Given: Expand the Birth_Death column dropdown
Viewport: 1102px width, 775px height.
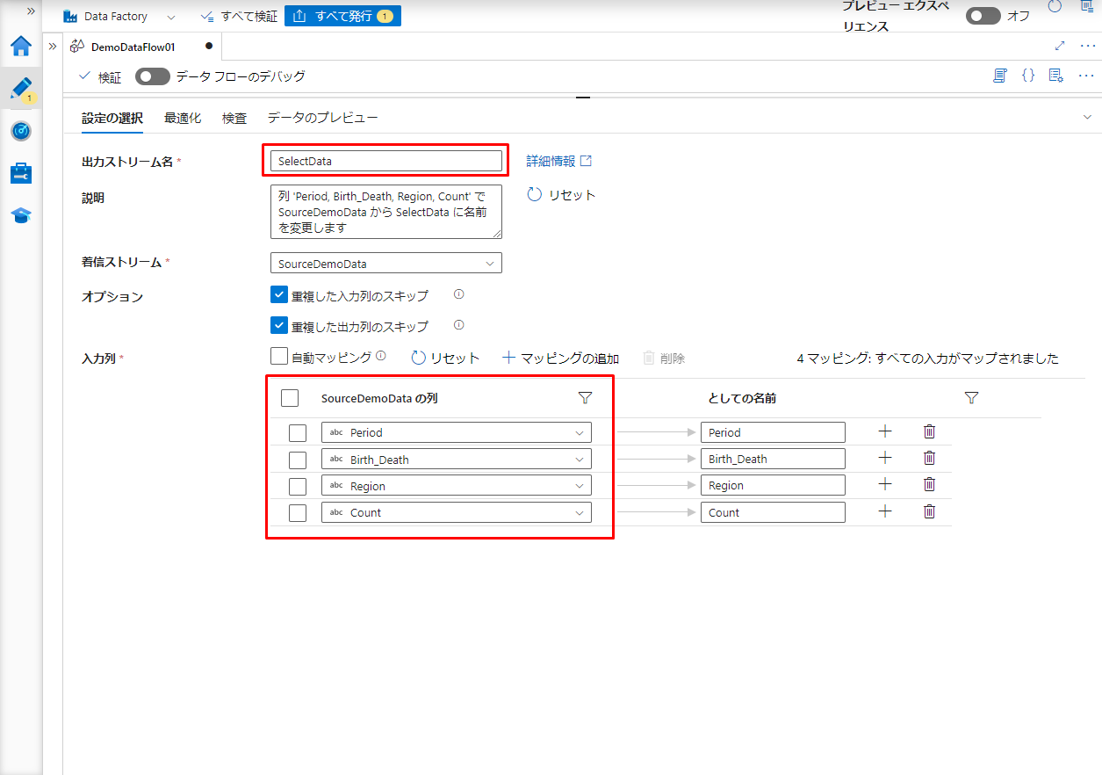Looking at the screenshot, I should 579,459.
